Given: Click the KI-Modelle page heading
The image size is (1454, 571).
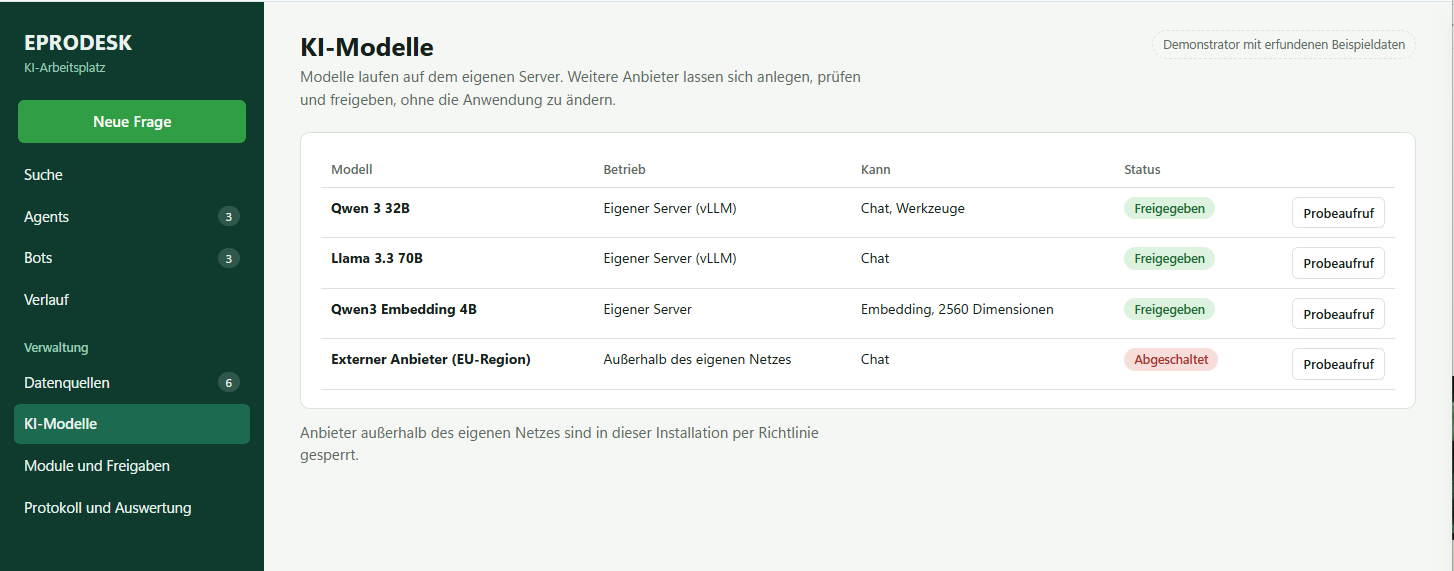Looking at the screenshot, I should pos(367,47).
